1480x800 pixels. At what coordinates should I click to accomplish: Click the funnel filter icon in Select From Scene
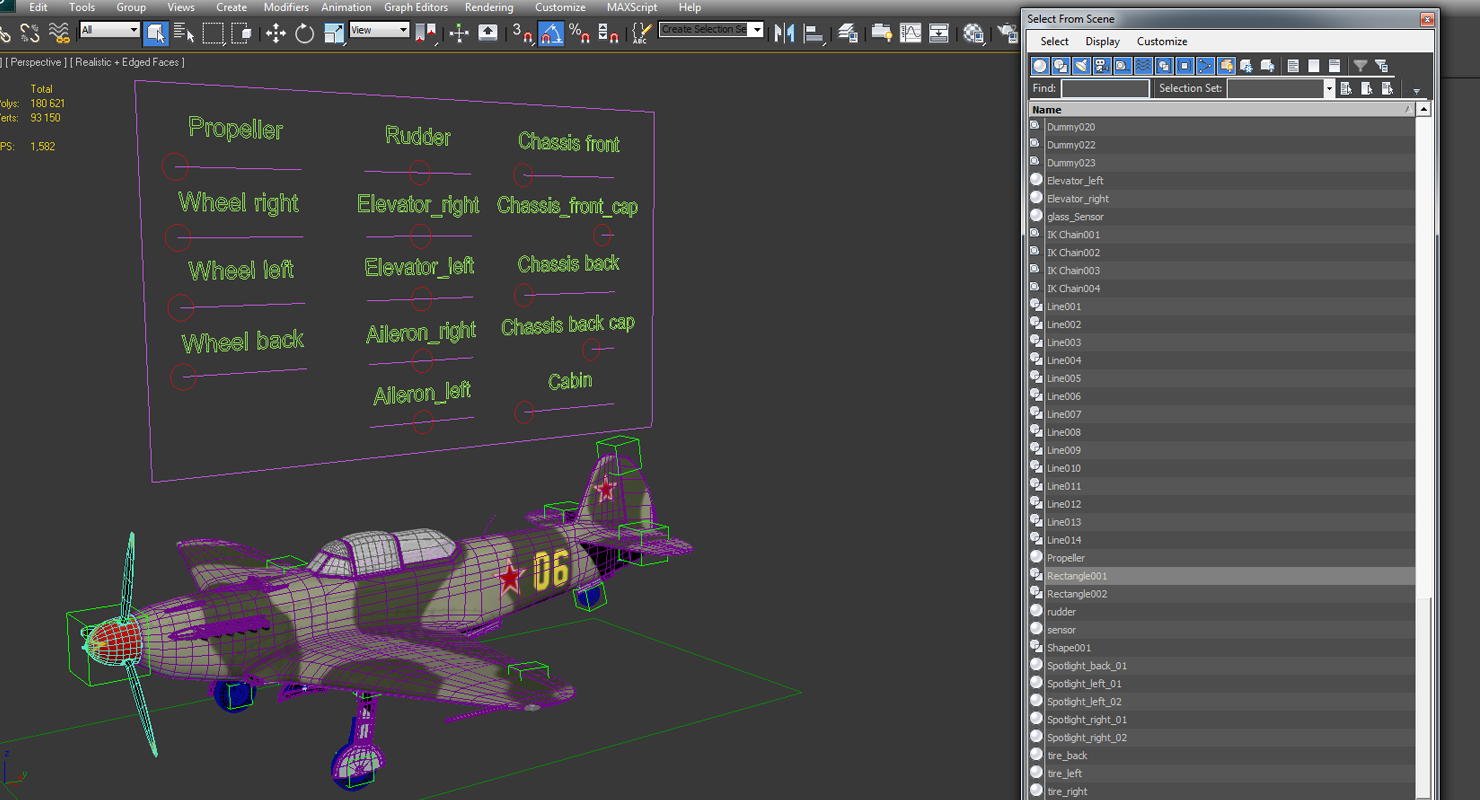pyautogui.click(x=1360, y=66)
